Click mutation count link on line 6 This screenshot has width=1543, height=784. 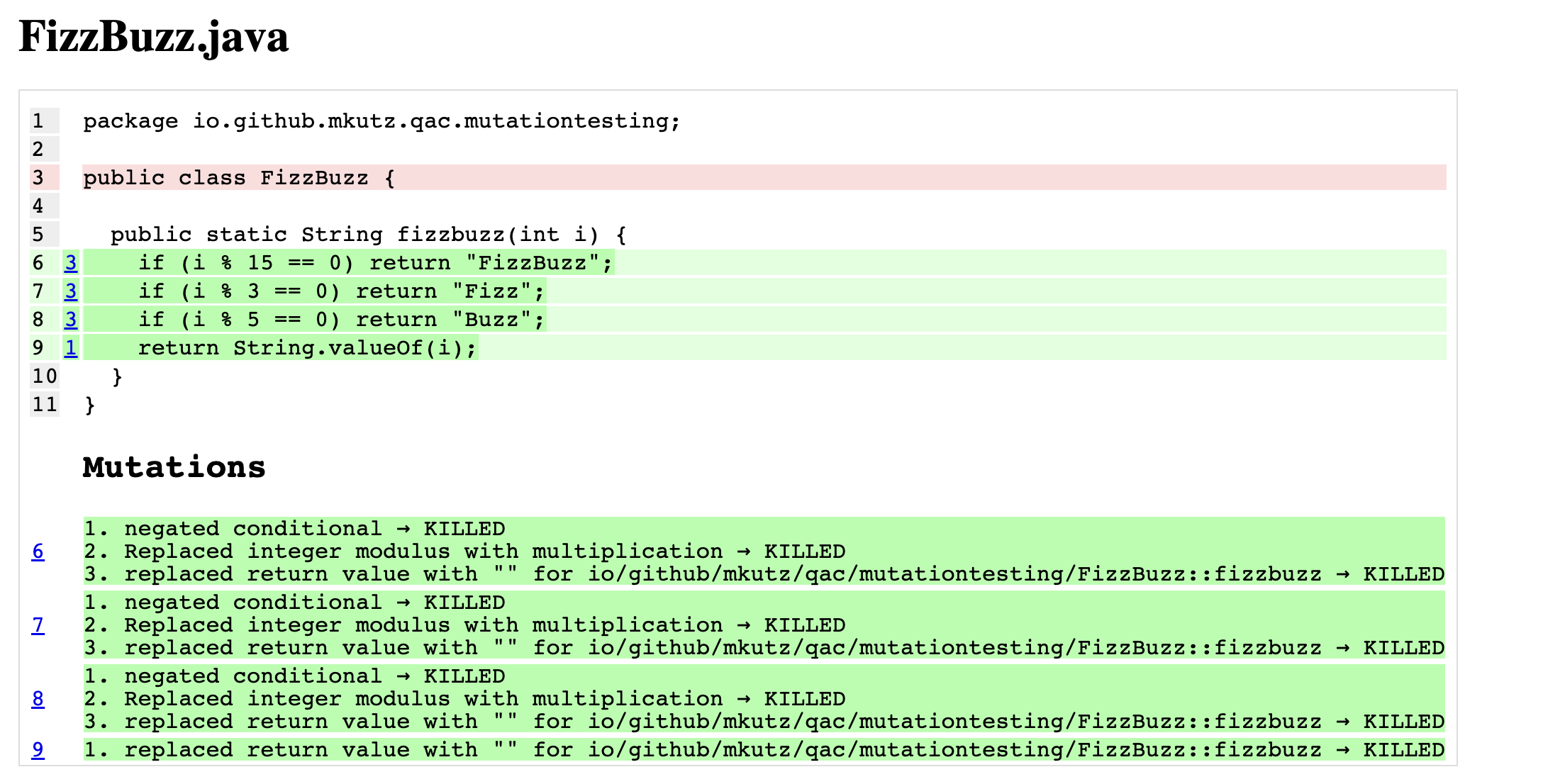(71, 263)
